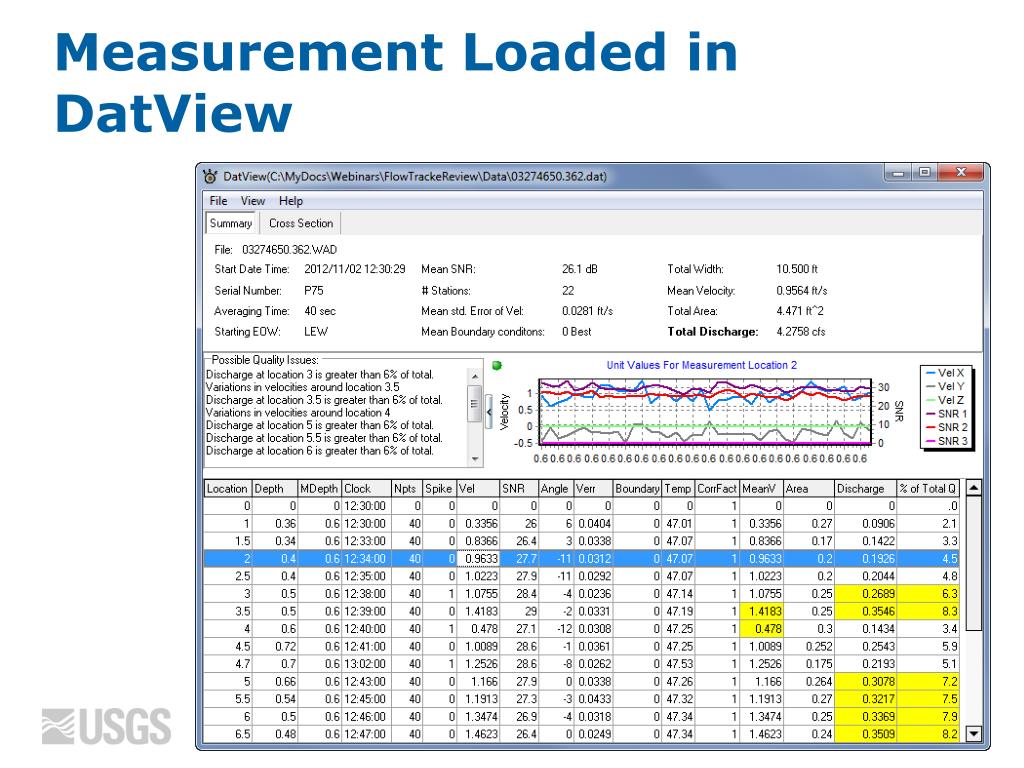
Task: Open the File menu
Action: 218,201
